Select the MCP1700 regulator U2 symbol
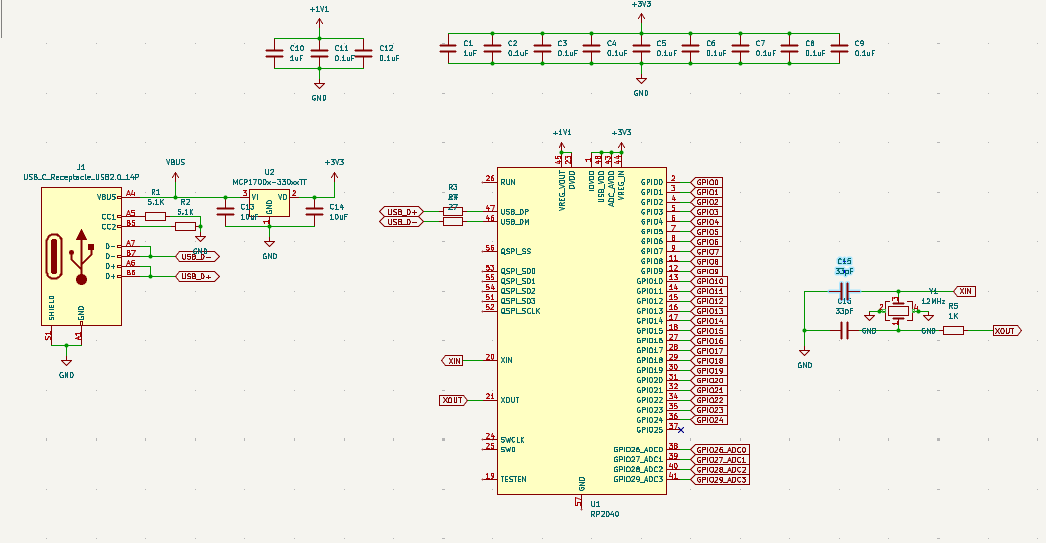1046x543 pixels. pyautogui.click(x=269, y=205)
